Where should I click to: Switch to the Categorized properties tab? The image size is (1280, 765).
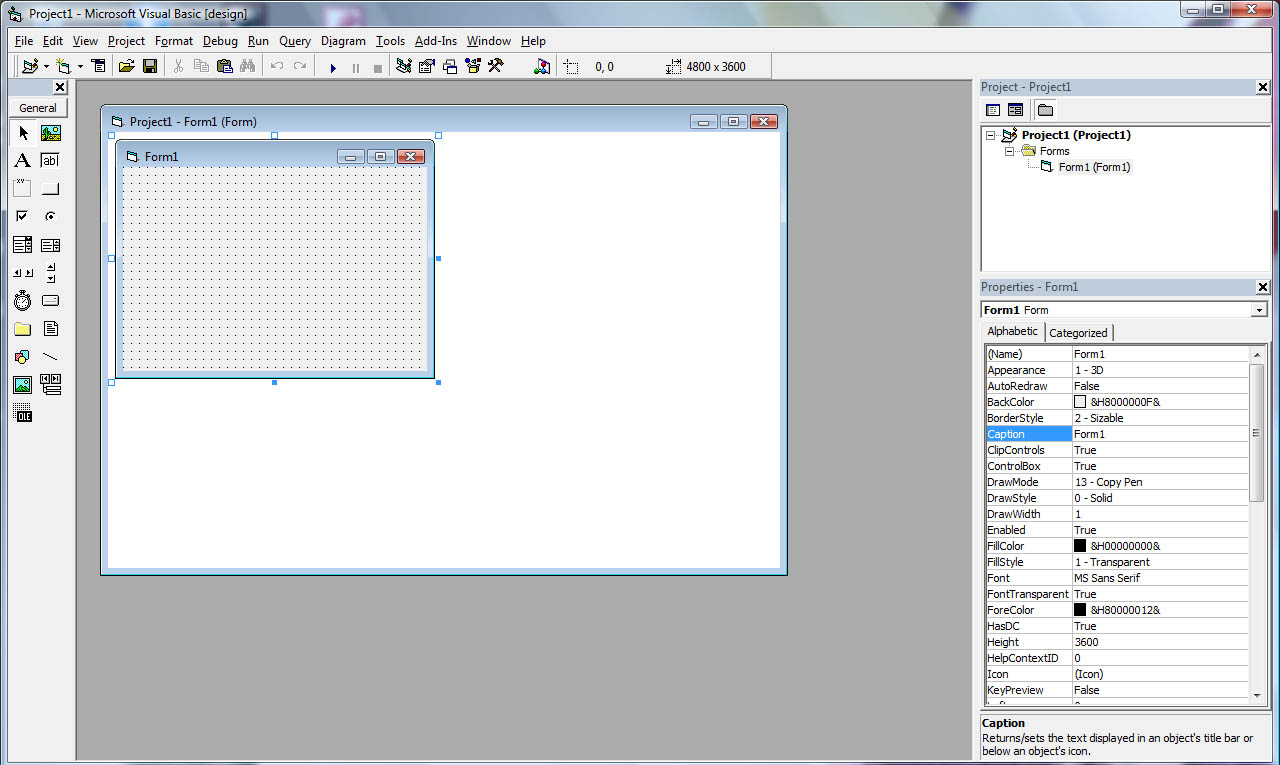point(1078,333)
